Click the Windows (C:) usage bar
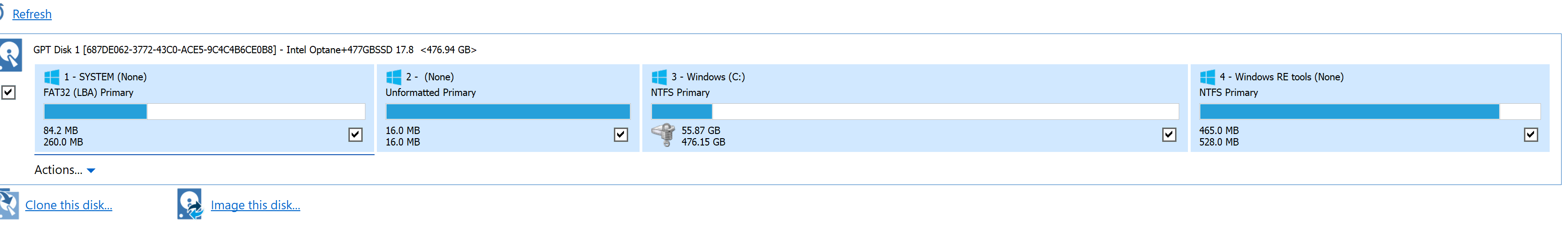Screen dimensions: 1568x252 point(914,112)
